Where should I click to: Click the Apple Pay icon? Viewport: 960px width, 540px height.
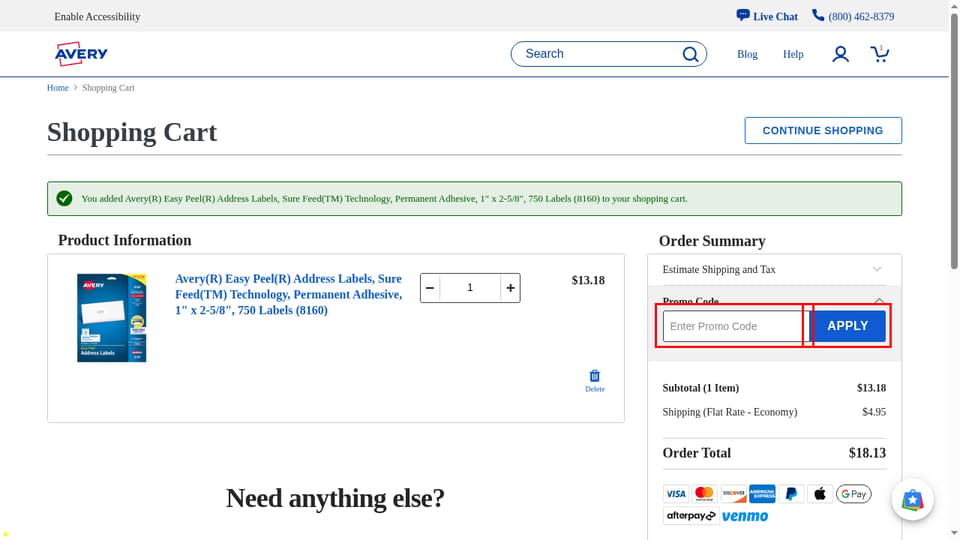820,493
